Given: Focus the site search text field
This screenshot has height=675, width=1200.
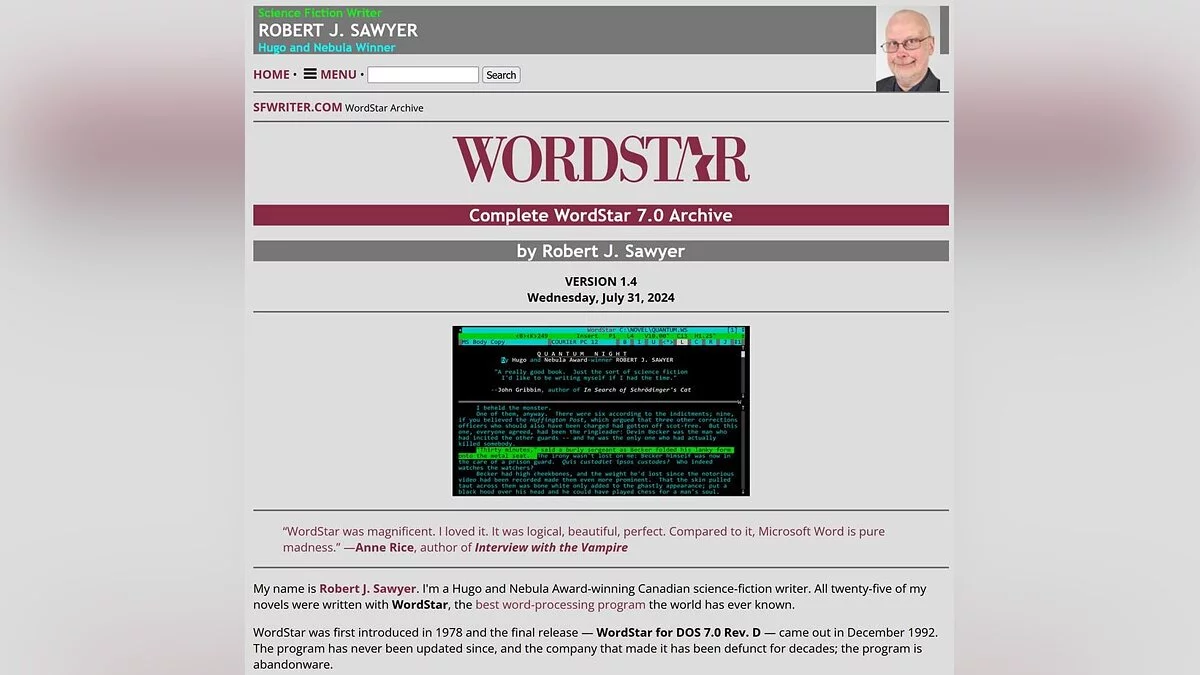Looking at the screenshot, I should (423, 75).
